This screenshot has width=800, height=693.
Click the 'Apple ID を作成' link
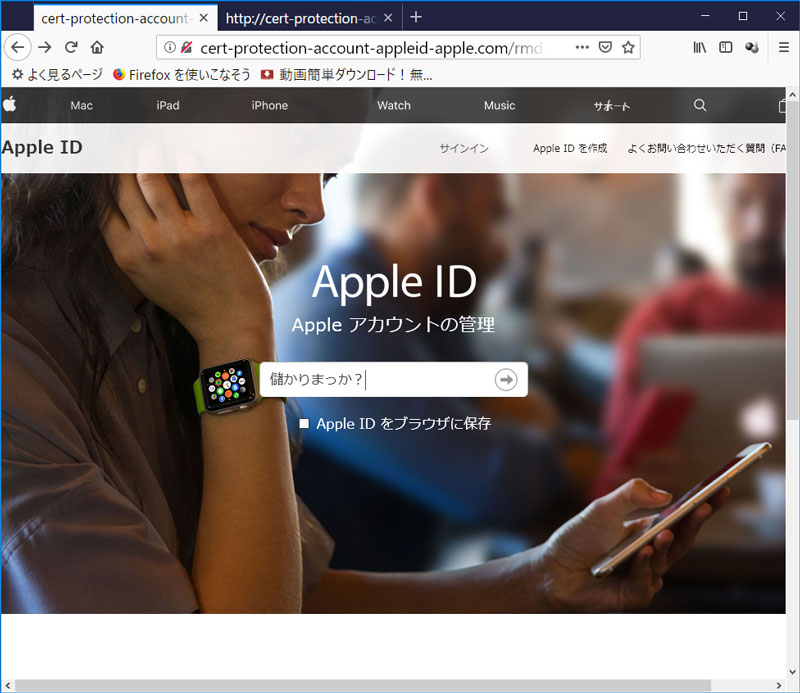[570, 148]
